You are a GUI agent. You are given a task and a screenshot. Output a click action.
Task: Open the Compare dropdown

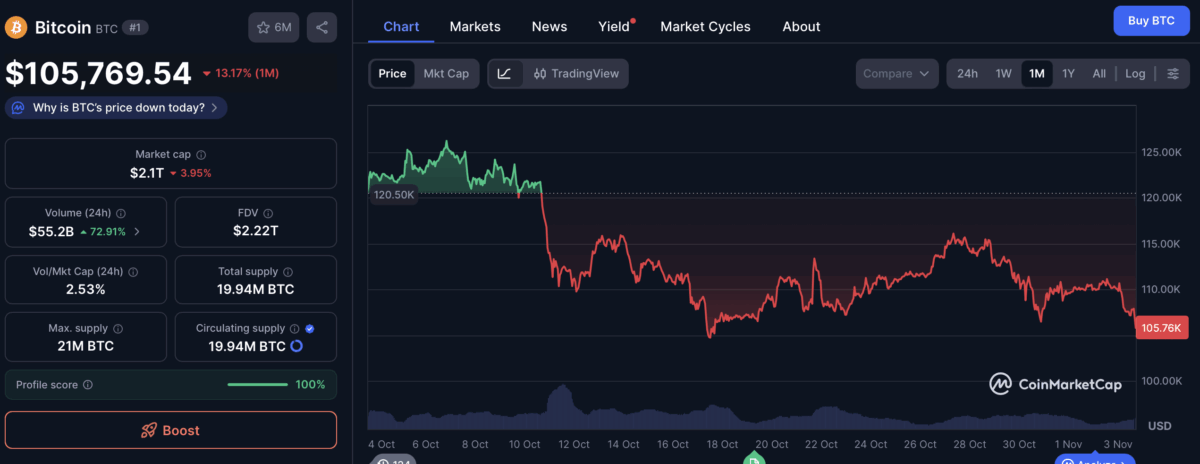(x=897, y=73)
